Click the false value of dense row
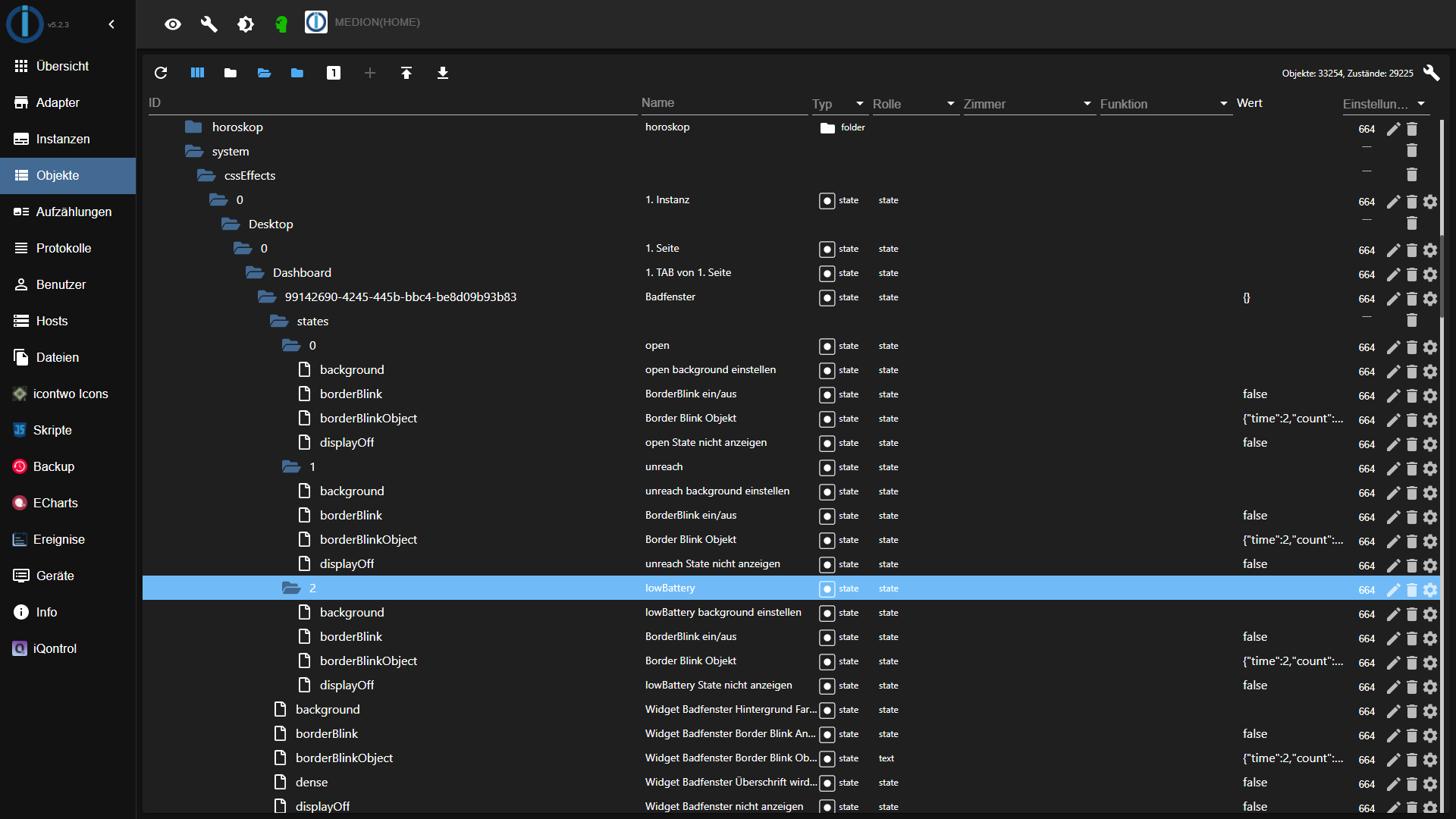1456x819 pixels. (x=1255, y=782)
